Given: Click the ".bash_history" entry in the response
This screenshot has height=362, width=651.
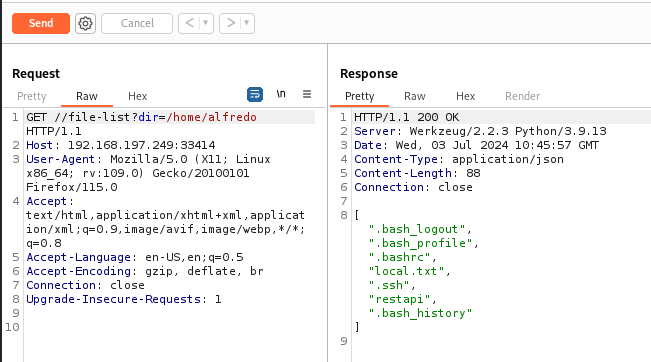Looking at the screenshot, I should tap(420, 313).
